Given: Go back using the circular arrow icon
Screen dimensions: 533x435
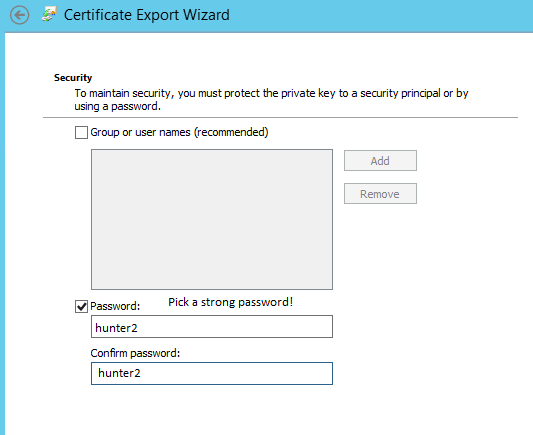Looking at the screenshot, I should coord(19,15).
